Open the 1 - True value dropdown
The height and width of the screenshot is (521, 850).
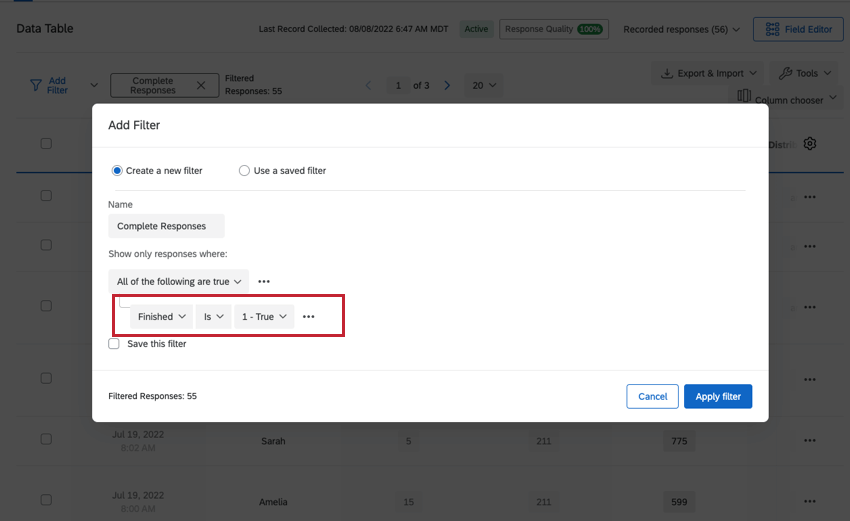[x=264, y=317]
